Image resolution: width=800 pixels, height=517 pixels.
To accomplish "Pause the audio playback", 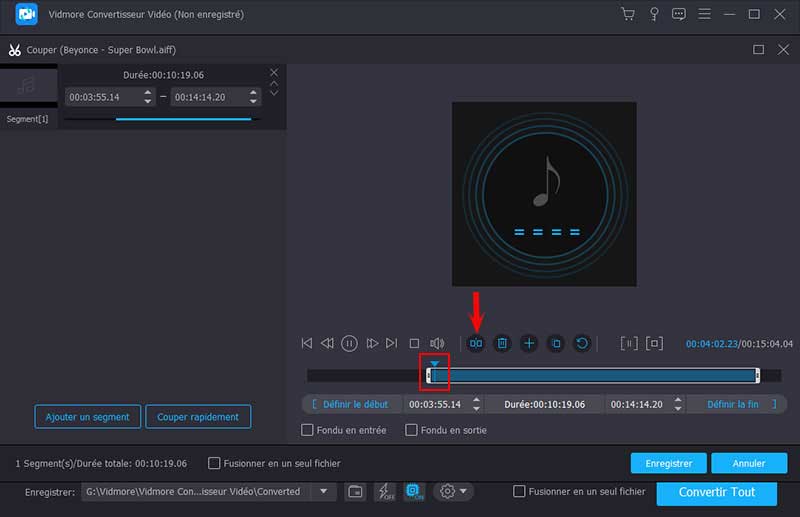I will click(349, 343).
